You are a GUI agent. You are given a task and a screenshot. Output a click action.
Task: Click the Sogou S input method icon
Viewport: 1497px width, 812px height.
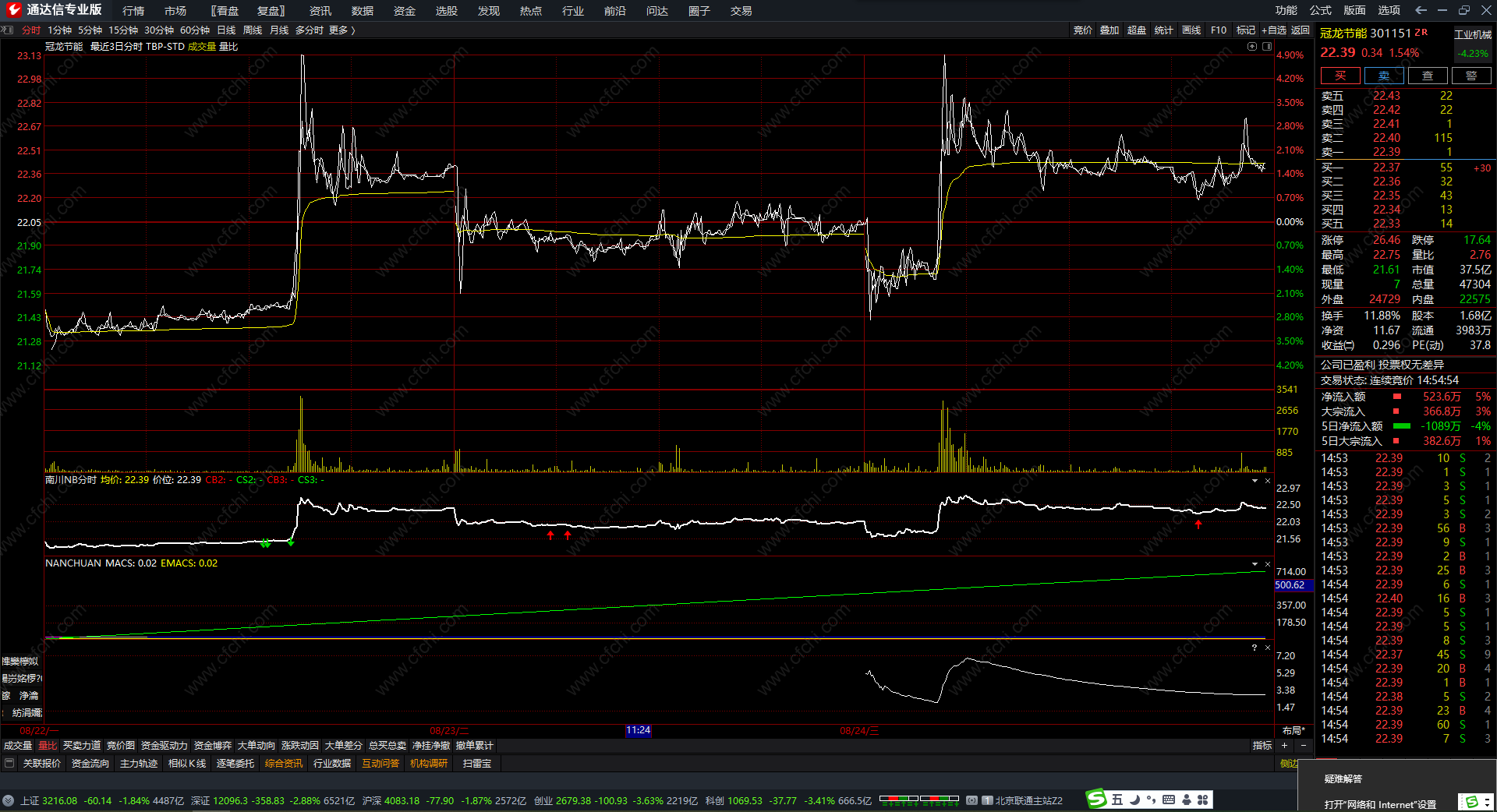pyautogui.click(x=1097, y=799)
